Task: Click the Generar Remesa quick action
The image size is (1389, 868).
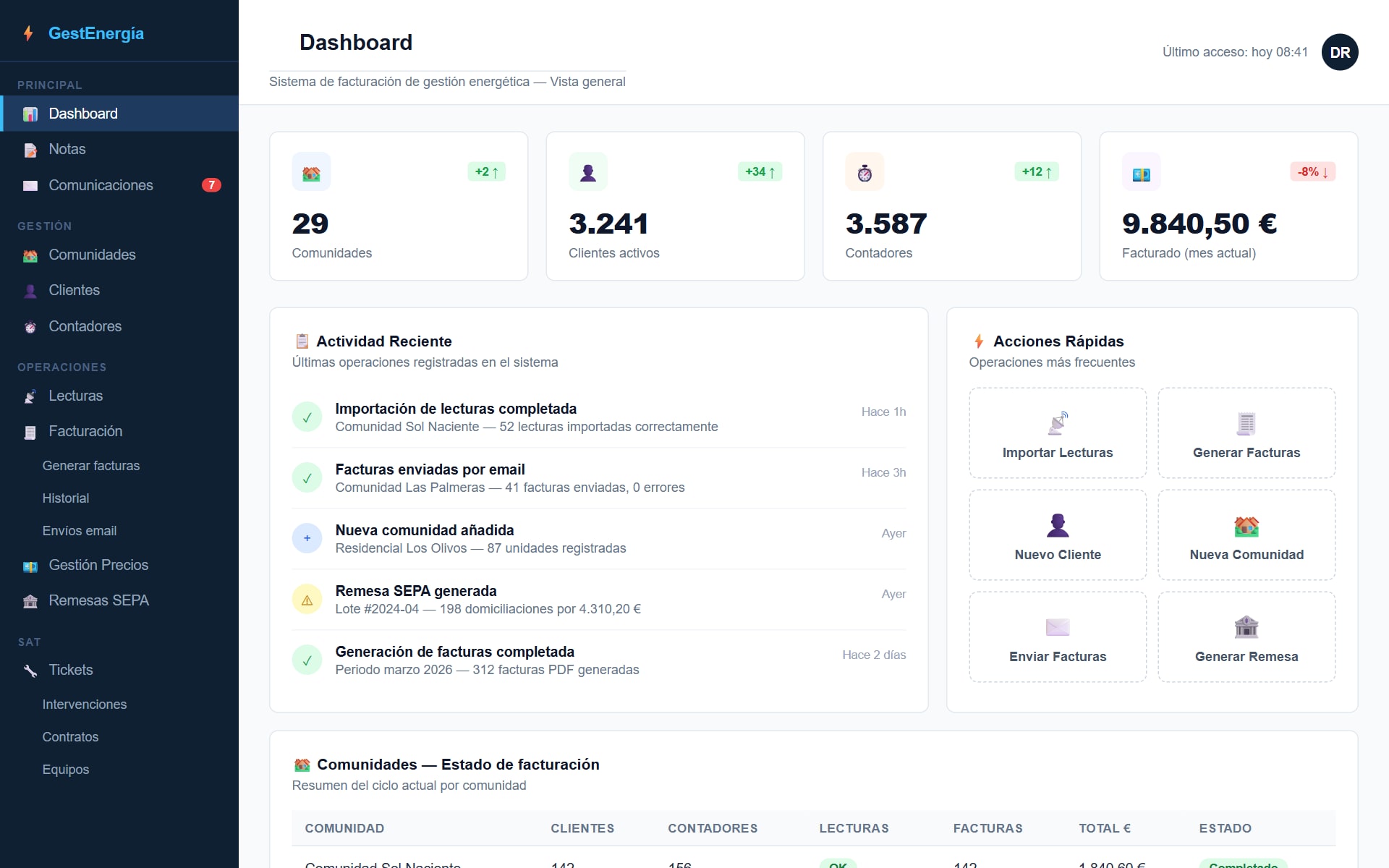Action: [1246, 637]
